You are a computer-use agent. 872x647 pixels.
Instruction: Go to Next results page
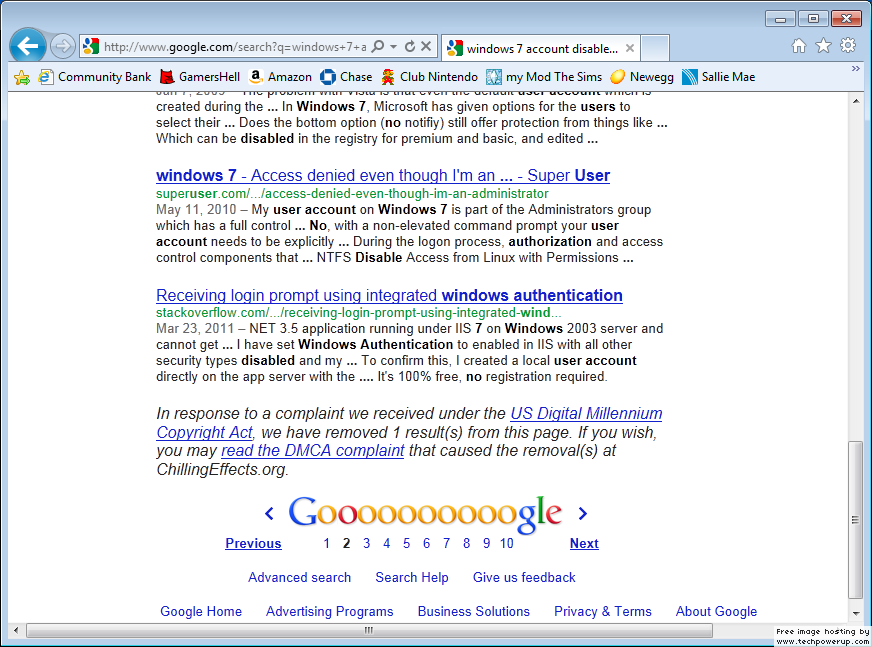click(584, 543)
